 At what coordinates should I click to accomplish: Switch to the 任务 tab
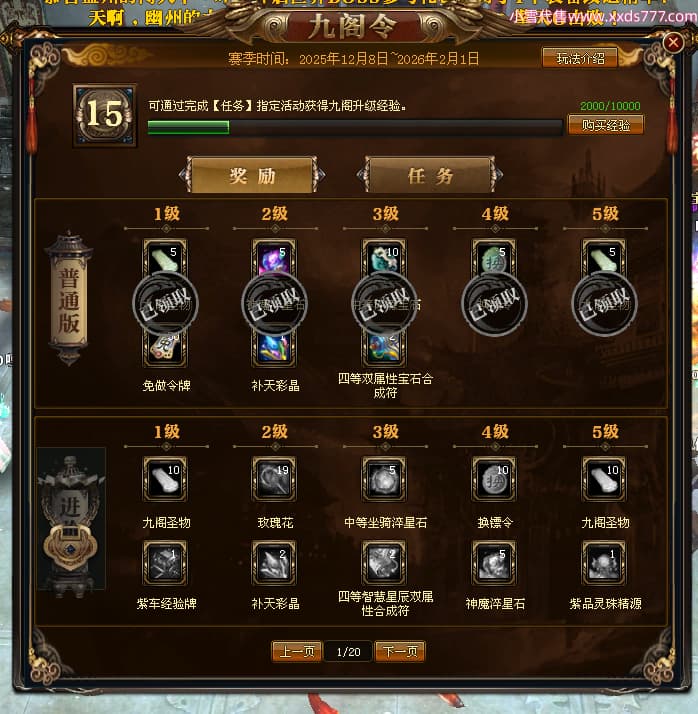click(x=430, y=175)
